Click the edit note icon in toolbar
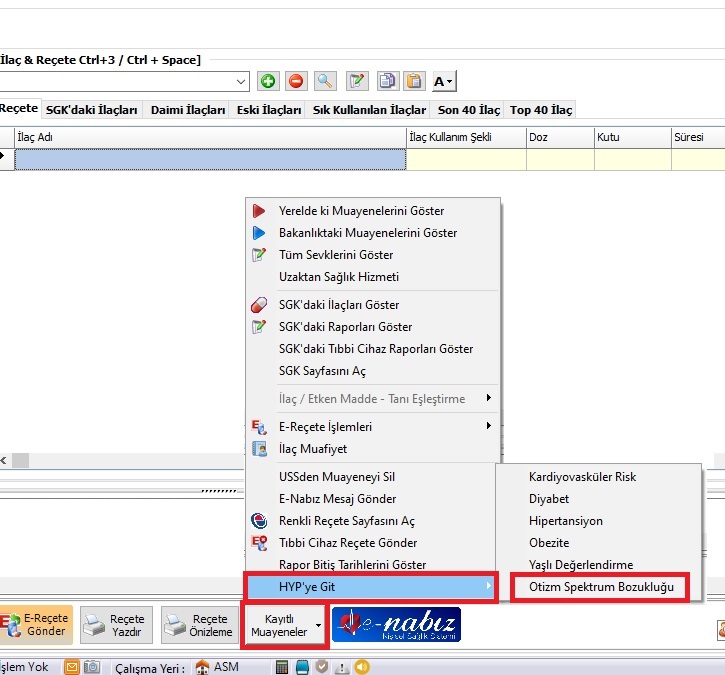Viewport: 725px width, 675px height. pos(357,81)
